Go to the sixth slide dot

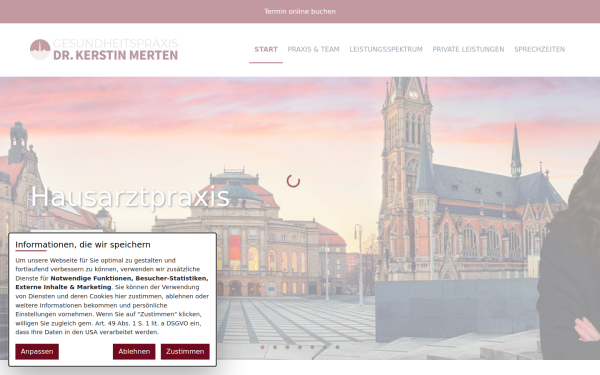(325, 347)
